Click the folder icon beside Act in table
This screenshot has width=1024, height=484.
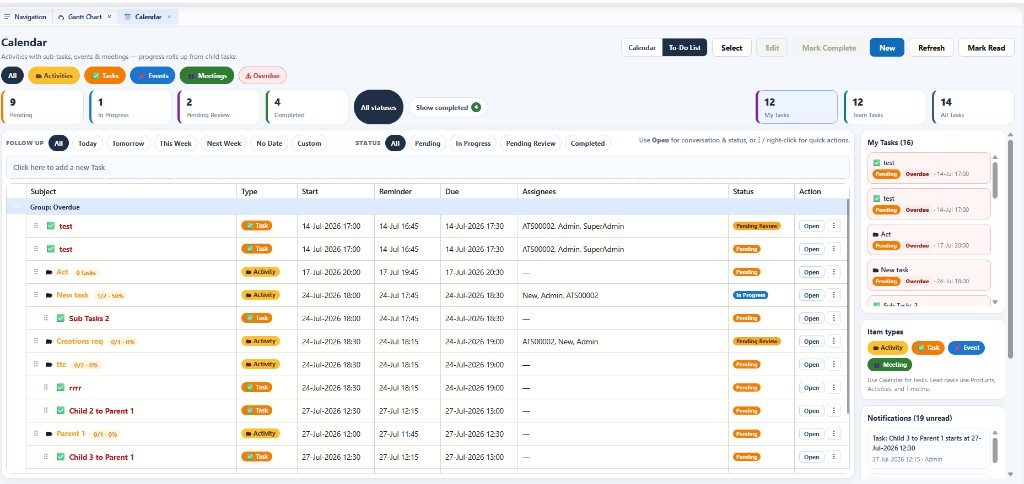pos(50,272)
